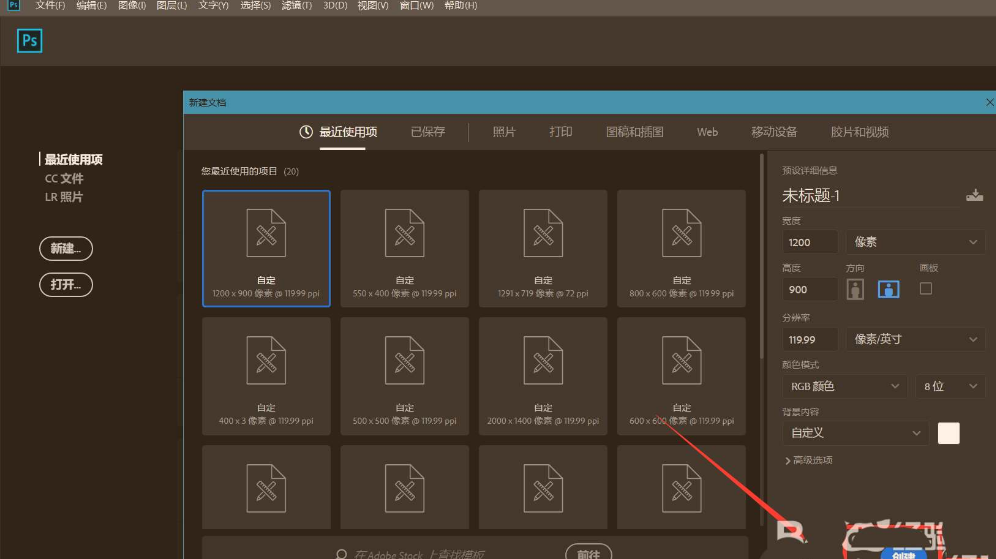Click the background content color swatch

pyautogui.click(x=948, y=433)
